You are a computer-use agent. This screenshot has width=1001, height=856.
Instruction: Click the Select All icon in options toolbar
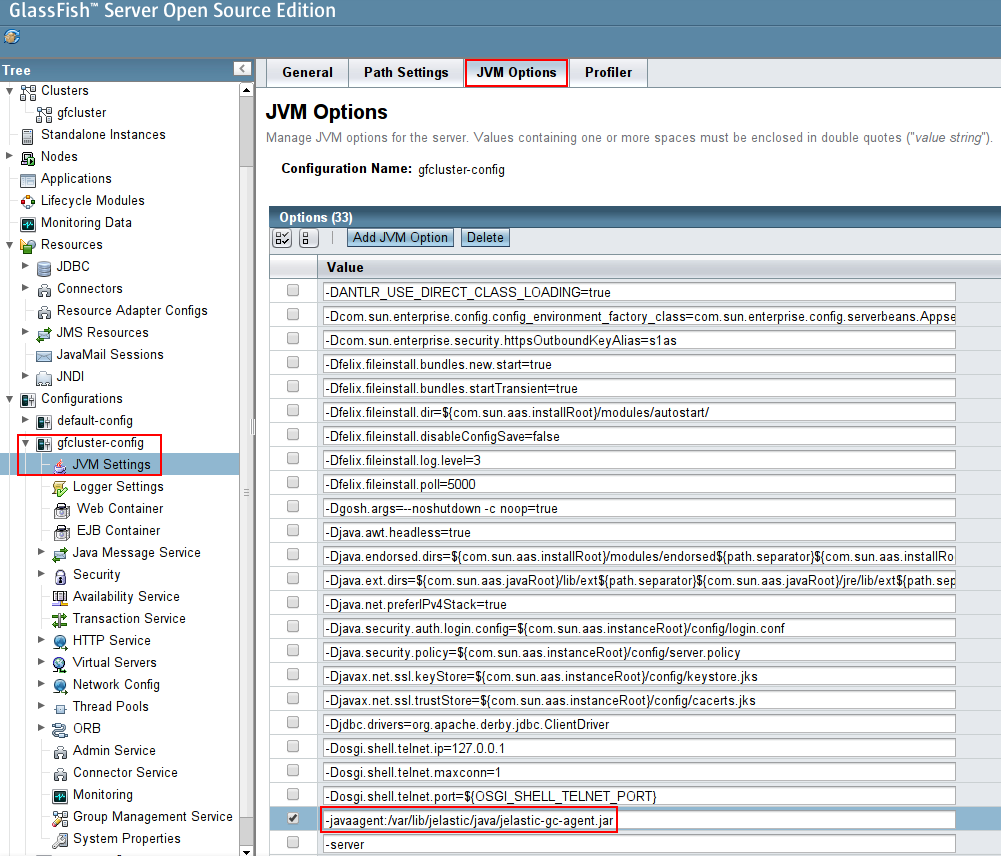point(282,238)
